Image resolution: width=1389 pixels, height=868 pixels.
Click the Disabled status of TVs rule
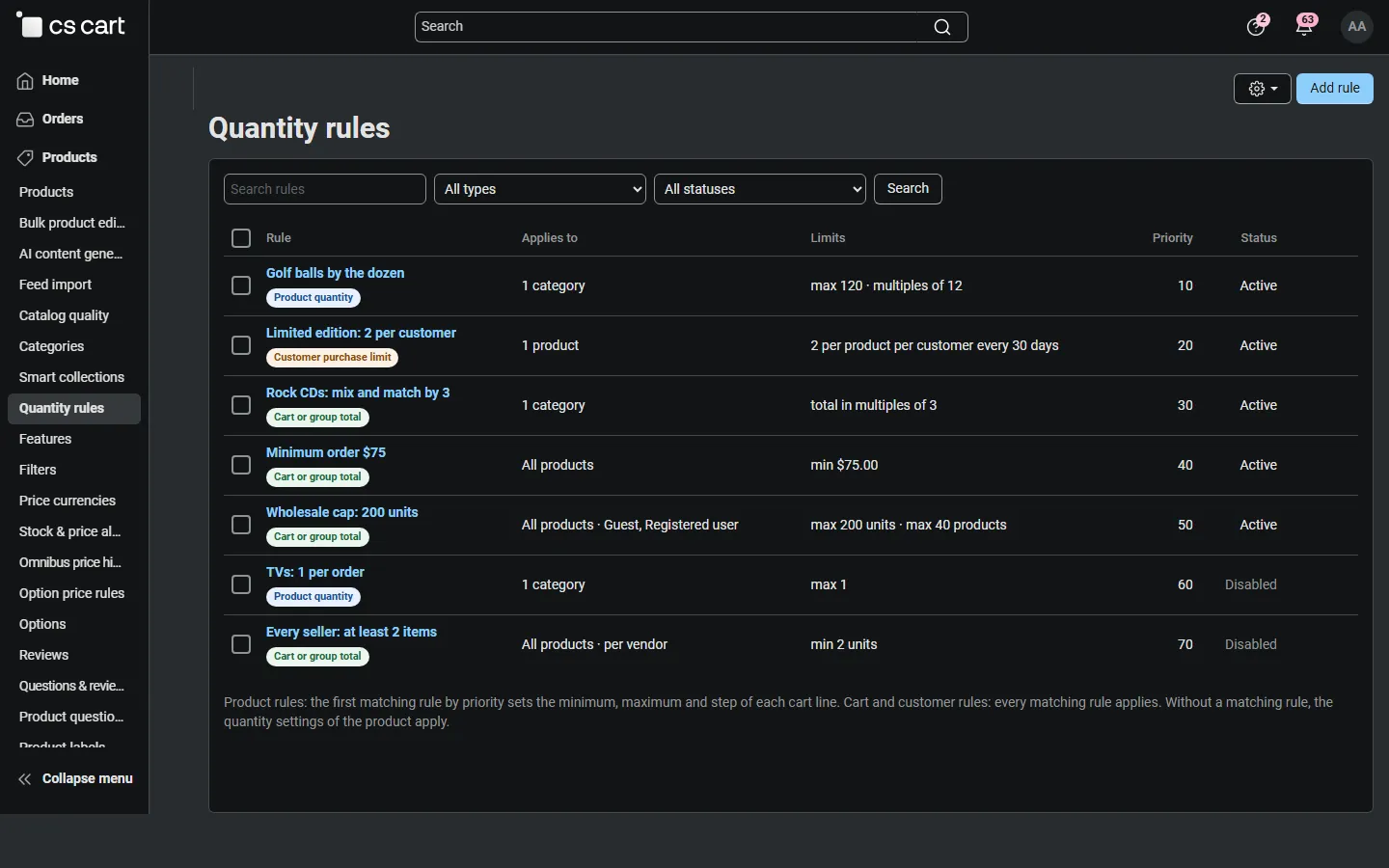coord(1251,584)
